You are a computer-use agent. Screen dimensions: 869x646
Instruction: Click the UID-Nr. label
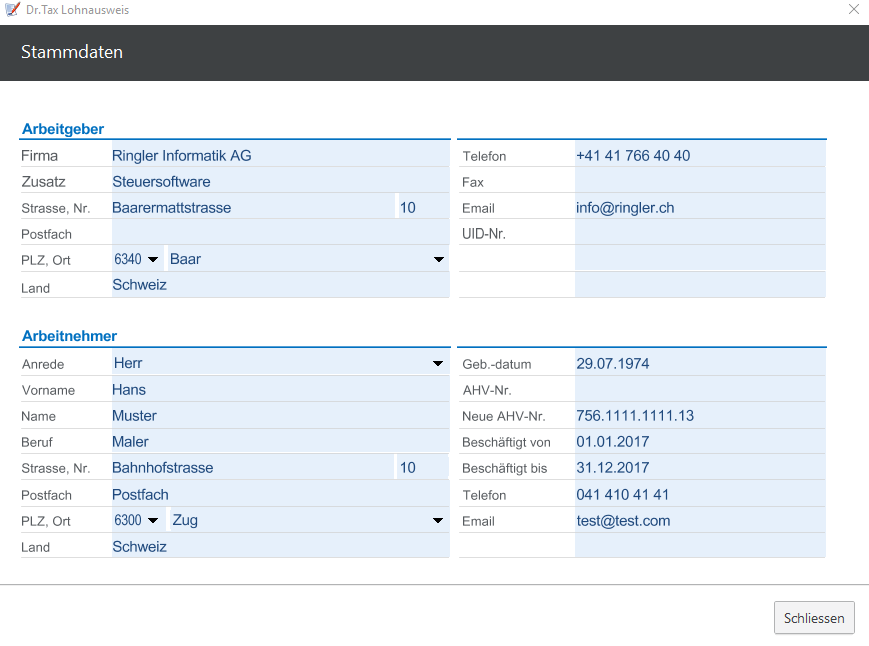coord(484,234)
